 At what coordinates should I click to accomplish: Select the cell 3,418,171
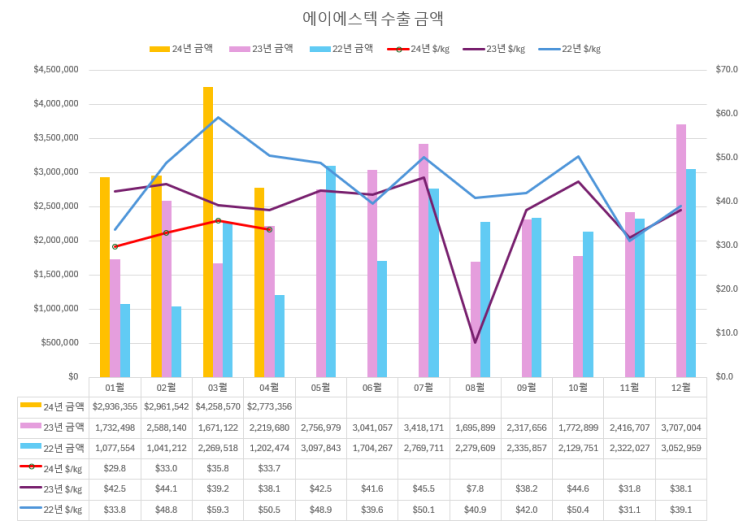click(424, 428)
